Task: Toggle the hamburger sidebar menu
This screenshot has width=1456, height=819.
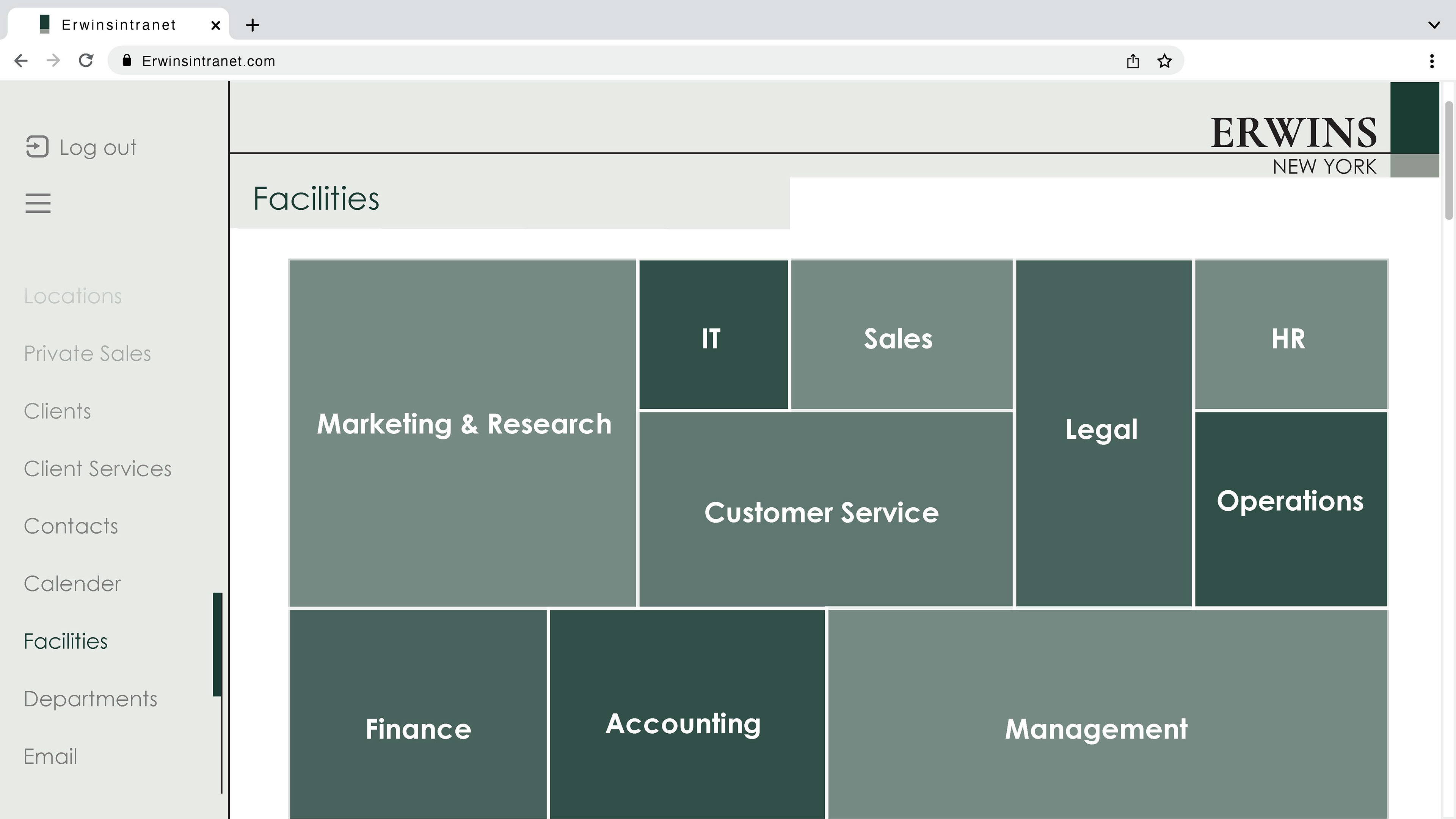Action: point(38,203)
